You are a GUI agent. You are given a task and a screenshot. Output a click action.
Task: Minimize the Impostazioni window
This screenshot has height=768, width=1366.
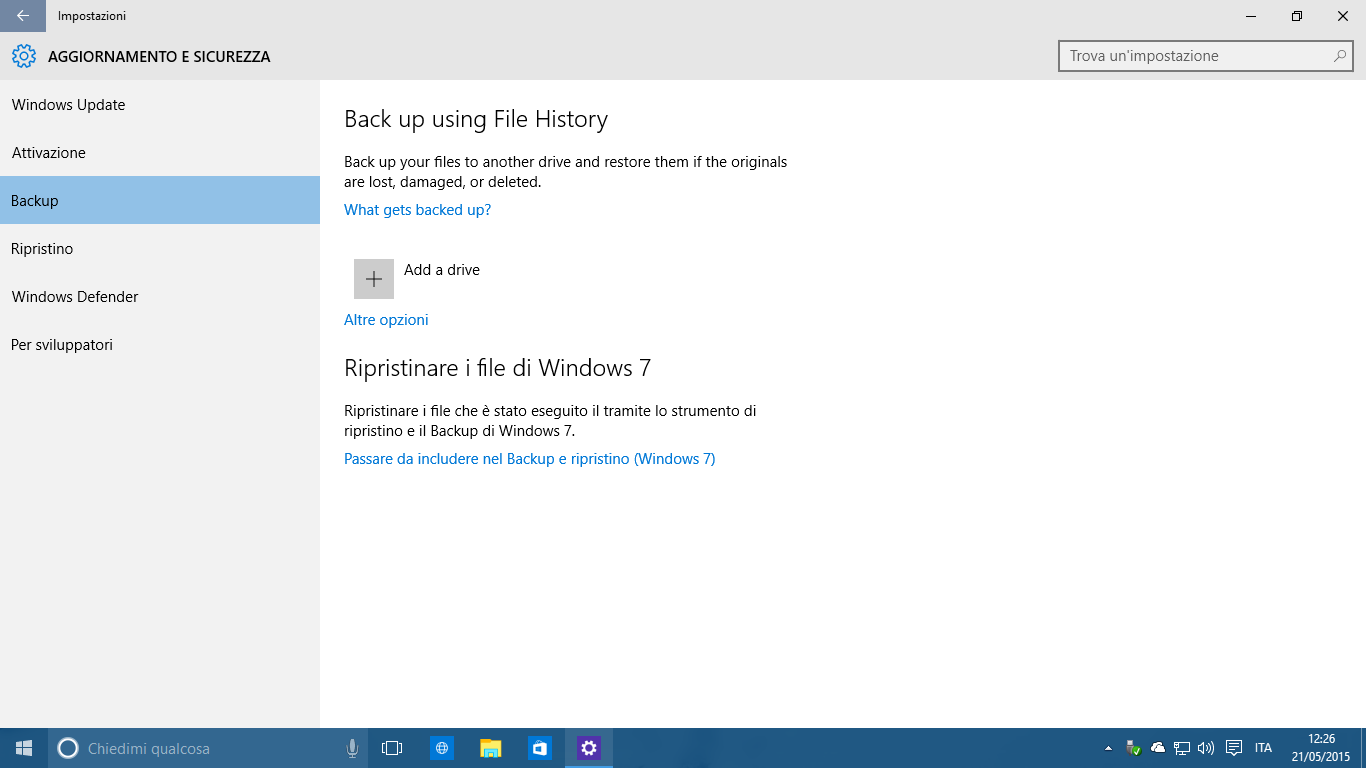1251,16
